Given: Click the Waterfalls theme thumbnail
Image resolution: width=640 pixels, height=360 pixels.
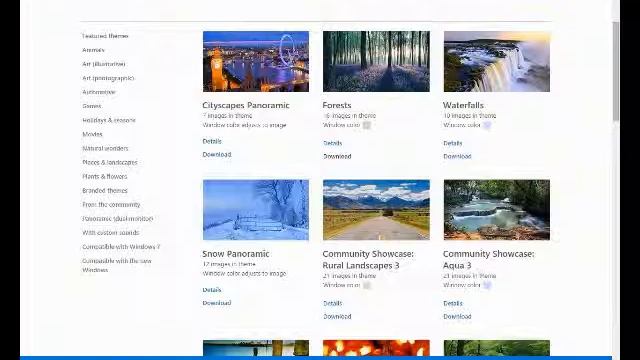Looking at the screenshot, I should coord(497,61).
